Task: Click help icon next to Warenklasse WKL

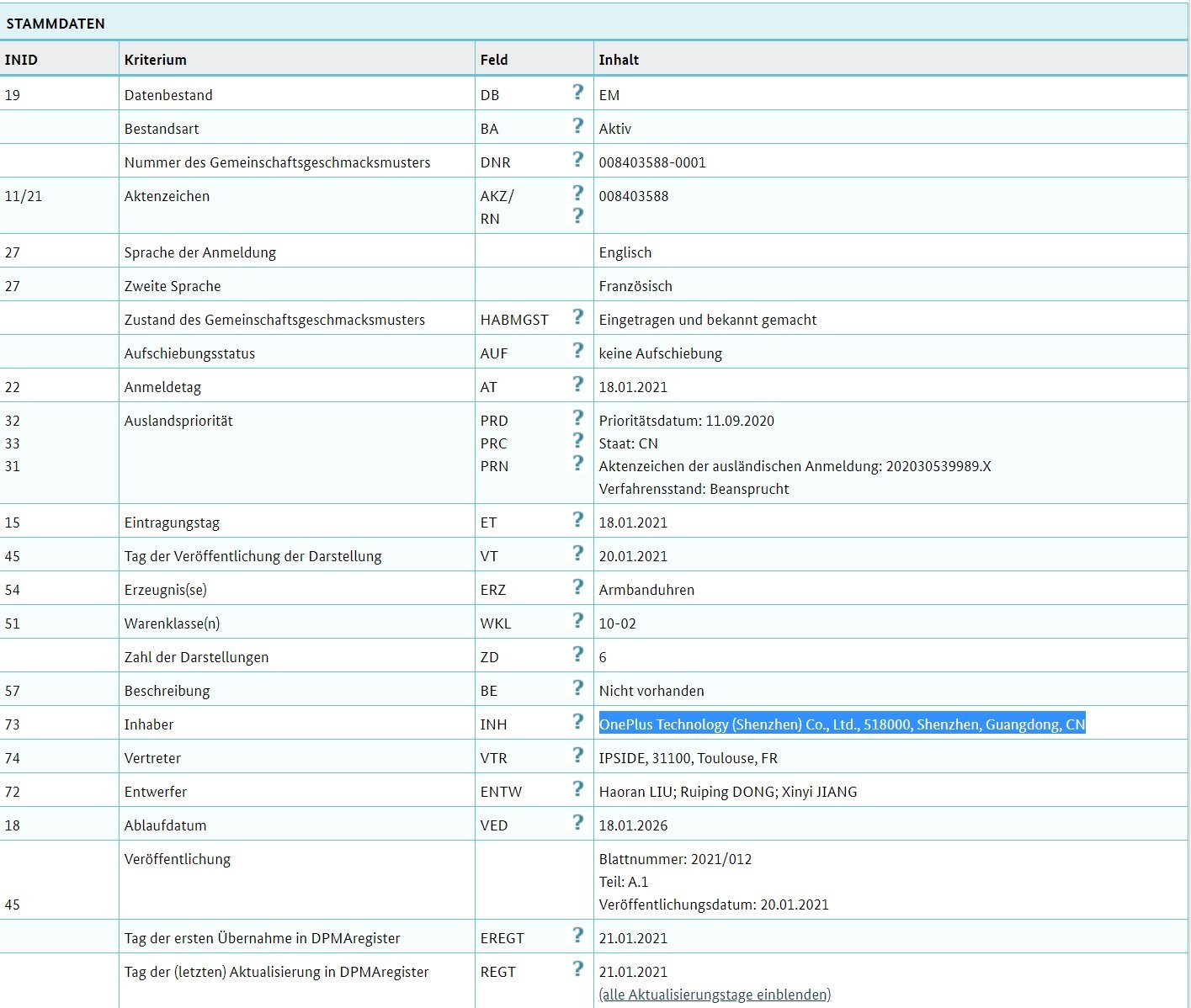Action: [577, 620]
